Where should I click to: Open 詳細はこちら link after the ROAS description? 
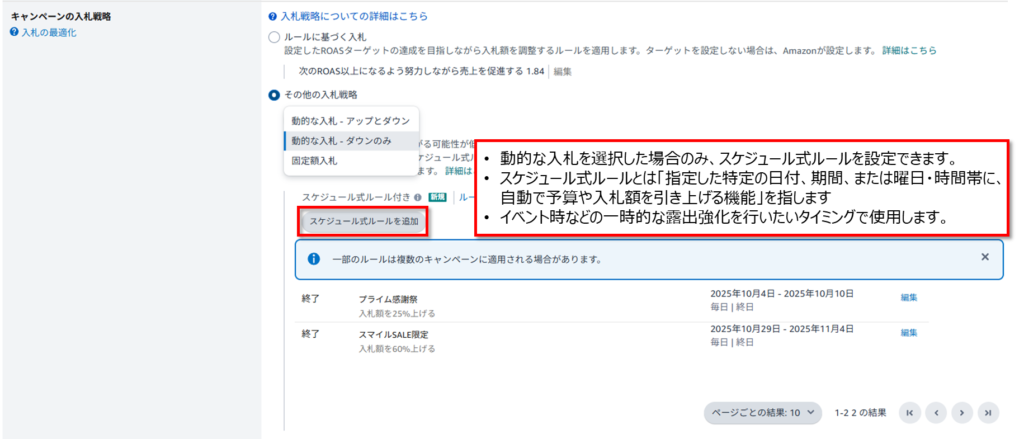[x=909, y=50]
